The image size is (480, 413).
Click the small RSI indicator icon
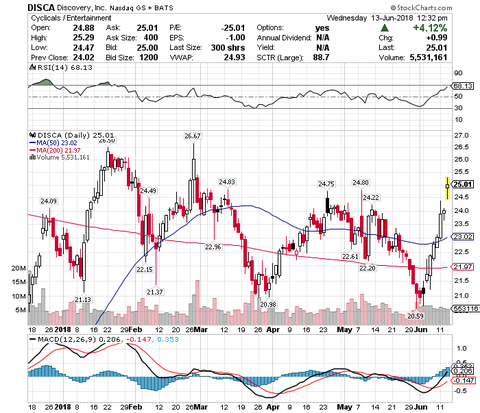(x=32, y=67)
